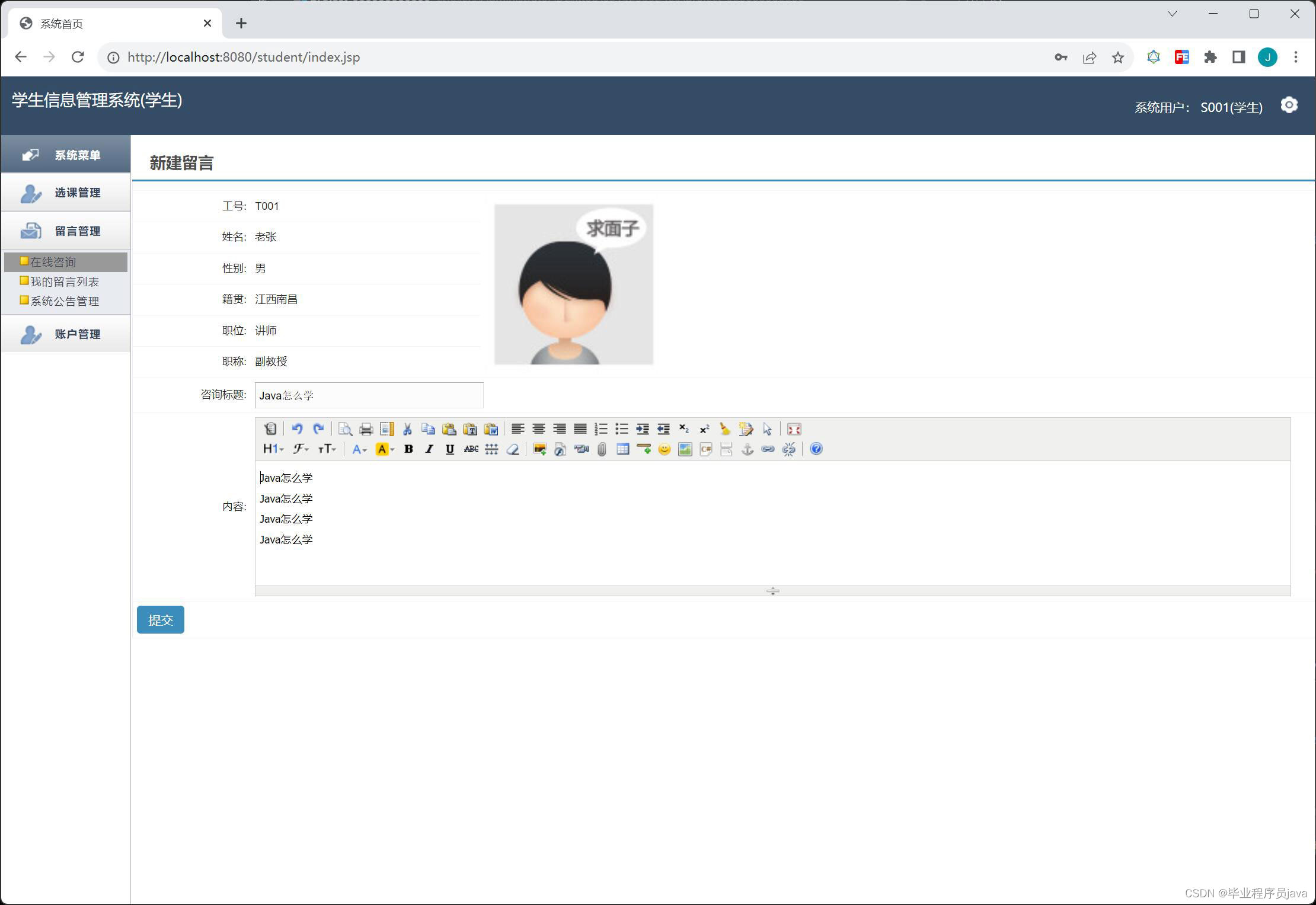Toggle editor fullscreen mode
This screenshot has height=905, width=1316.
[x=794, y=428]
